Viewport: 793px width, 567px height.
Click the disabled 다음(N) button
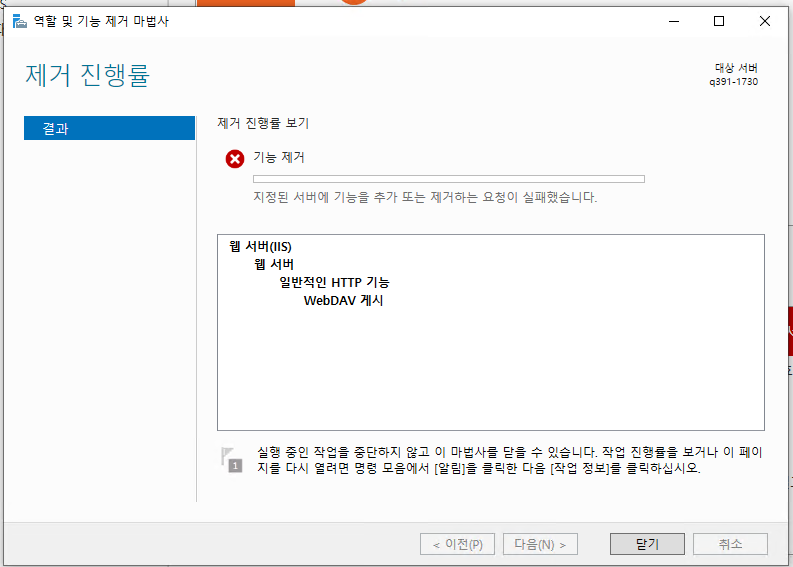(540, 544)
